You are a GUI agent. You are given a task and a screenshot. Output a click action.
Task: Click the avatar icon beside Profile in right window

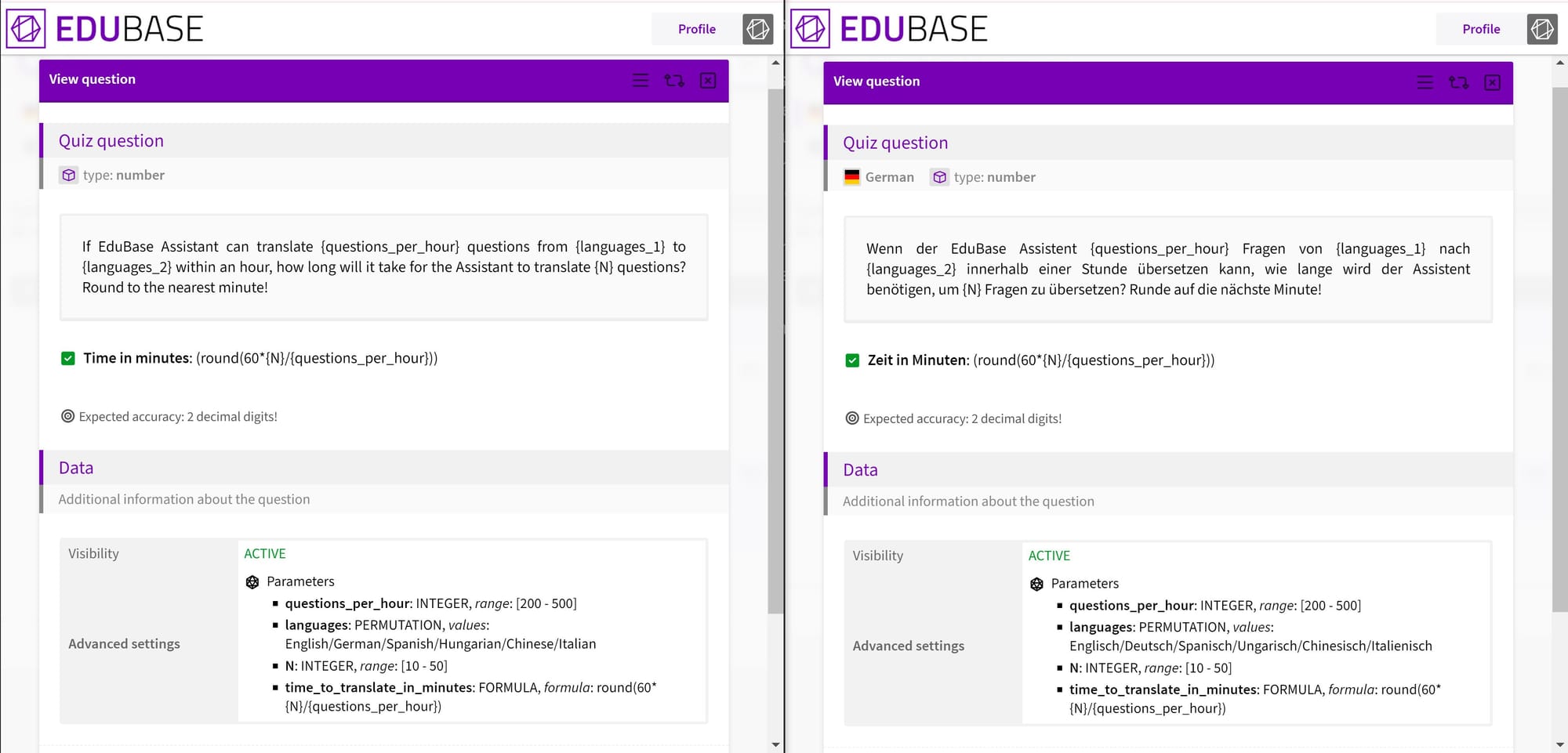1542,29
